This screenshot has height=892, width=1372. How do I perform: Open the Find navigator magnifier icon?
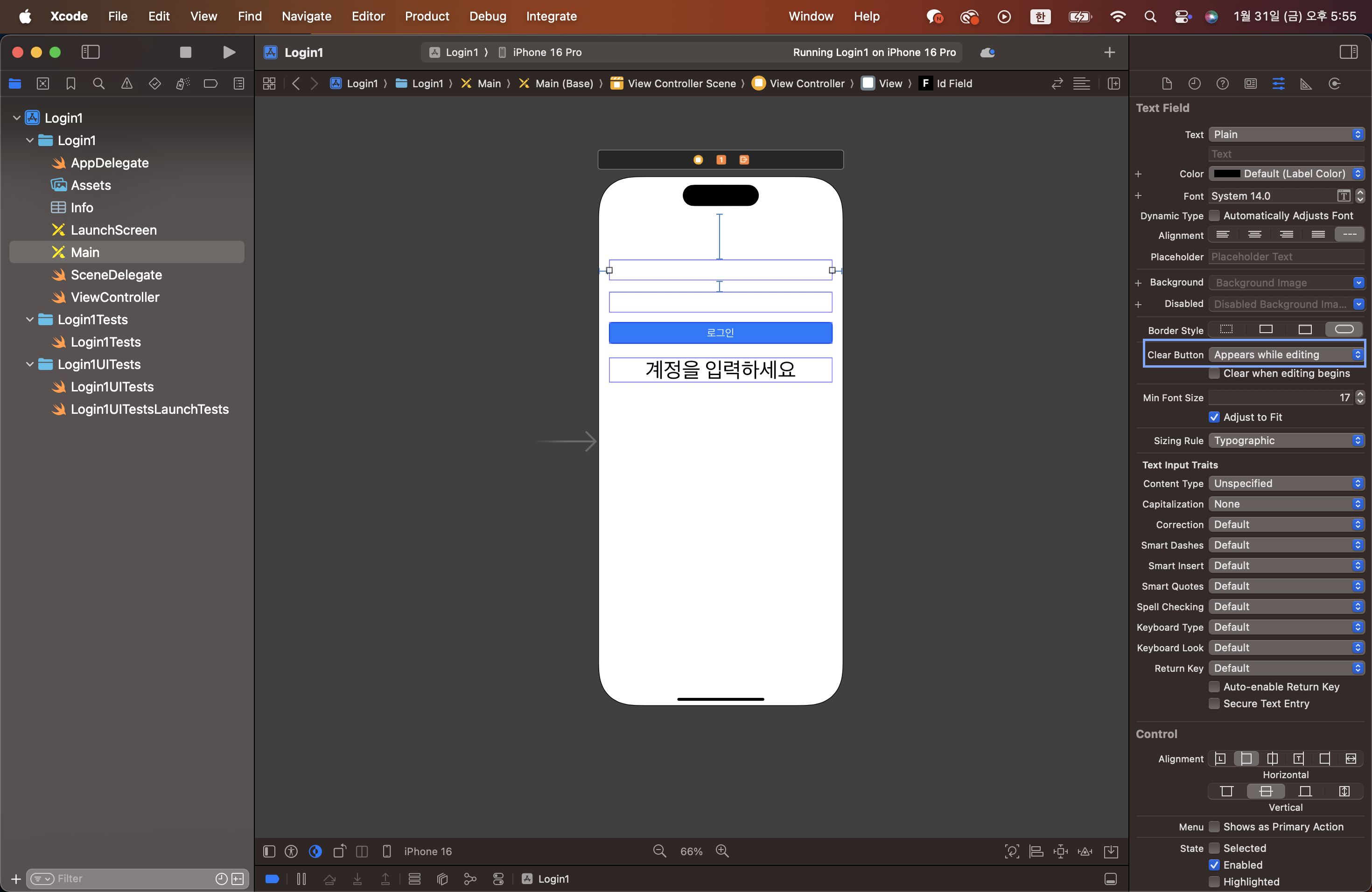tap(98, 84)
